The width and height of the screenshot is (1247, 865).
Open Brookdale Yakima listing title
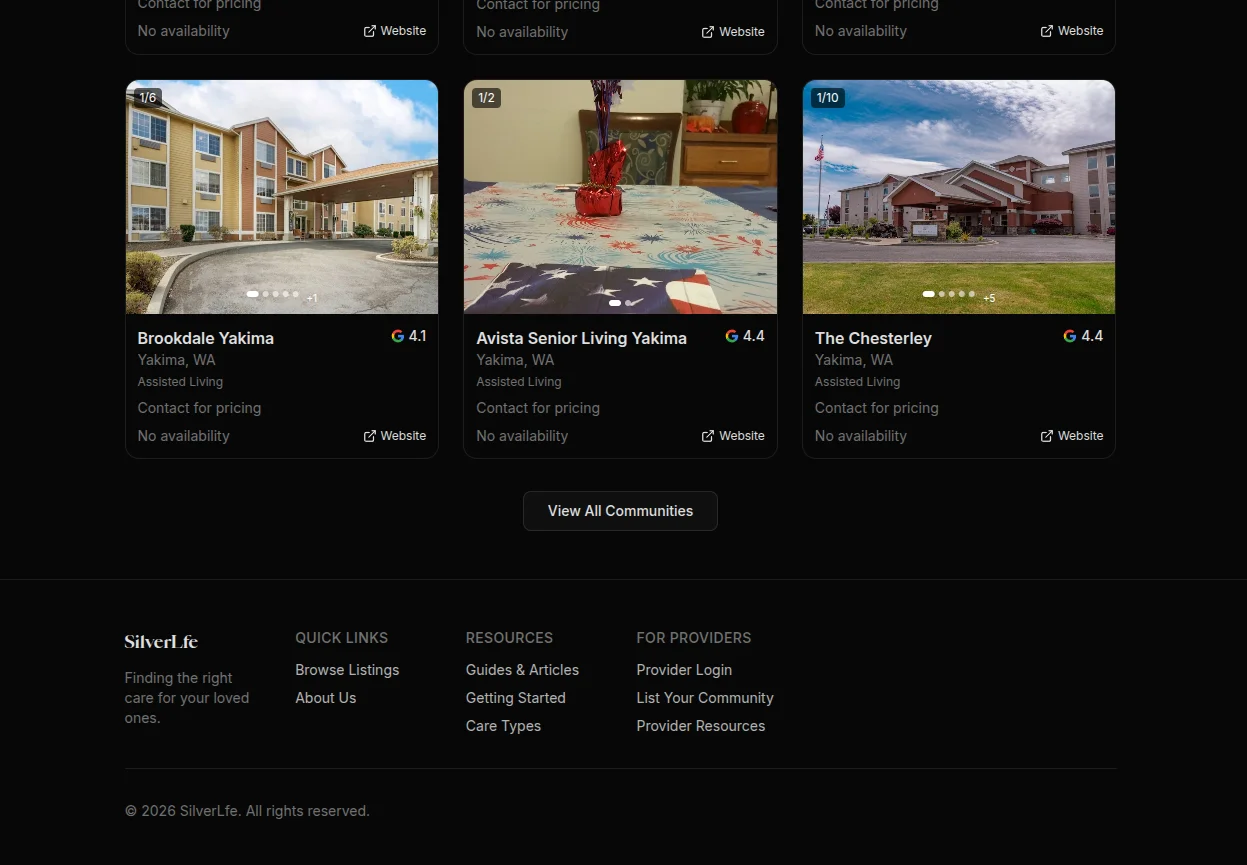pos(206,338)
